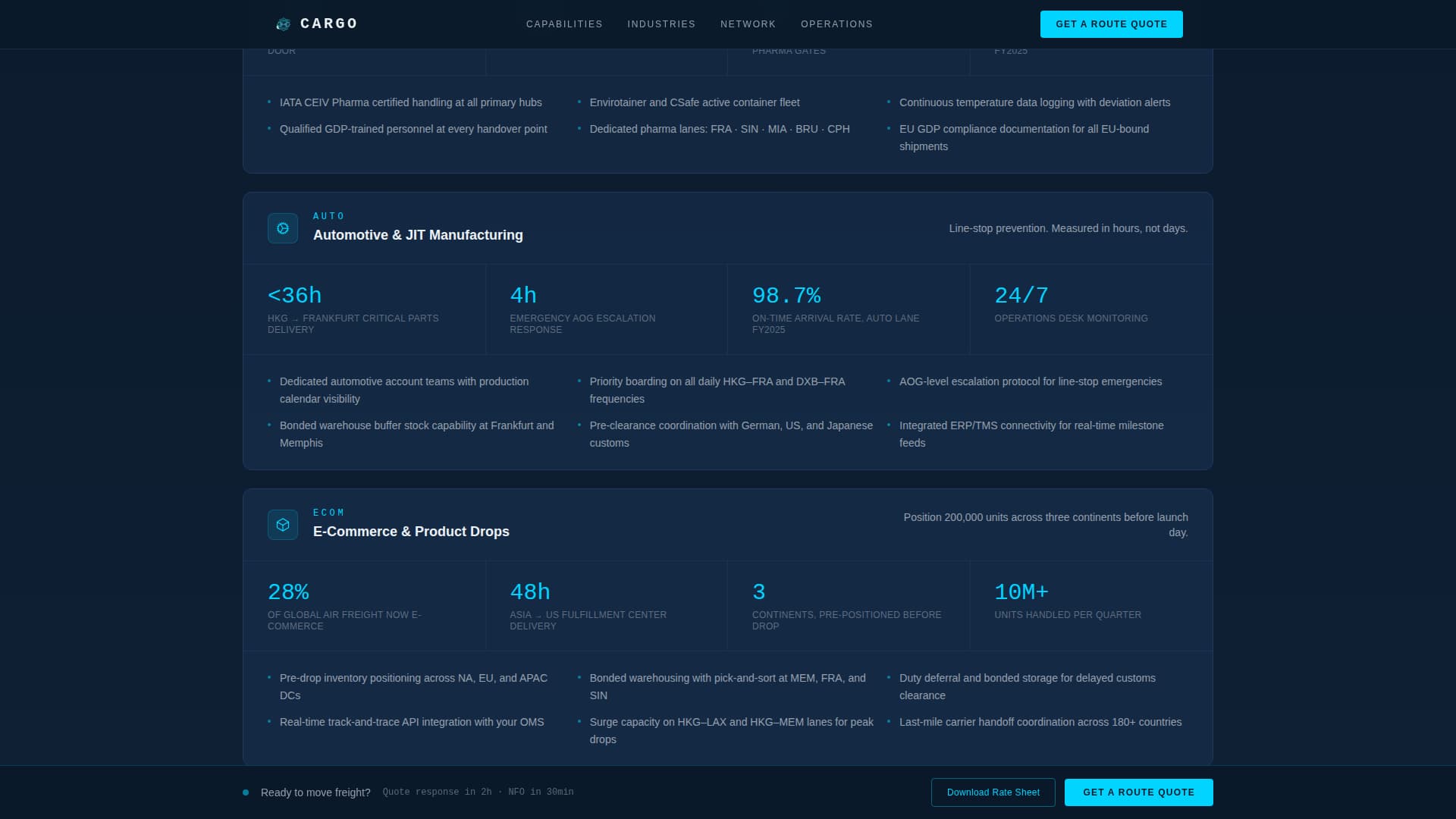Click GET A ROUTE QUOTE in the header
The image size is (1456, 819).
(1111, 24)
